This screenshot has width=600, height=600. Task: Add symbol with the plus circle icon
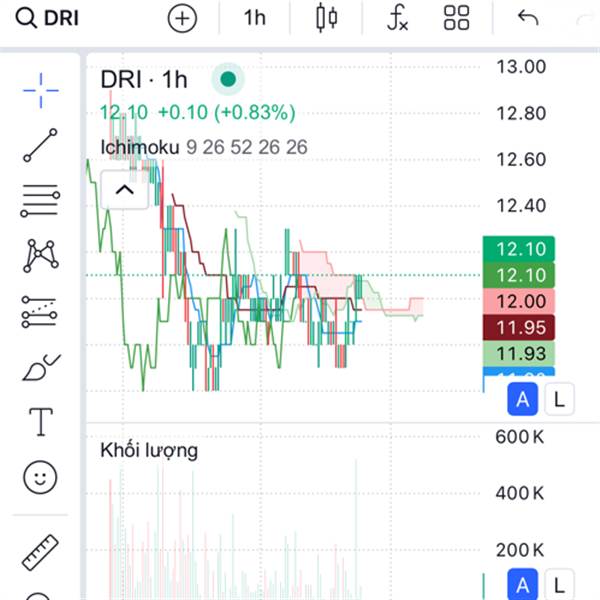[x=182, y=18]
